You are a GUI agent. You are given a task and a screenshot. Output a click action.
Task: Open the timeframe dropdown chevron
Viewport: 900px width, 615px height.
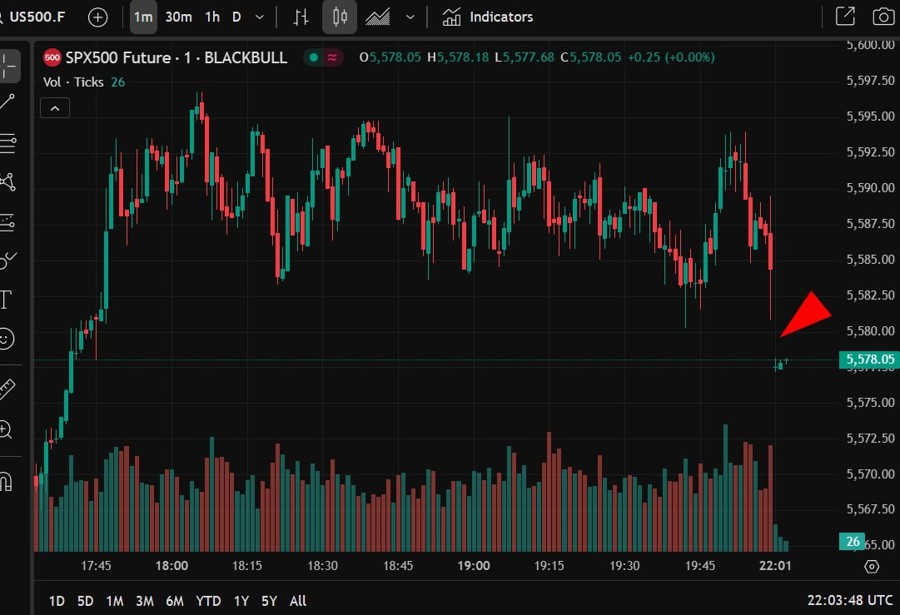259,17
